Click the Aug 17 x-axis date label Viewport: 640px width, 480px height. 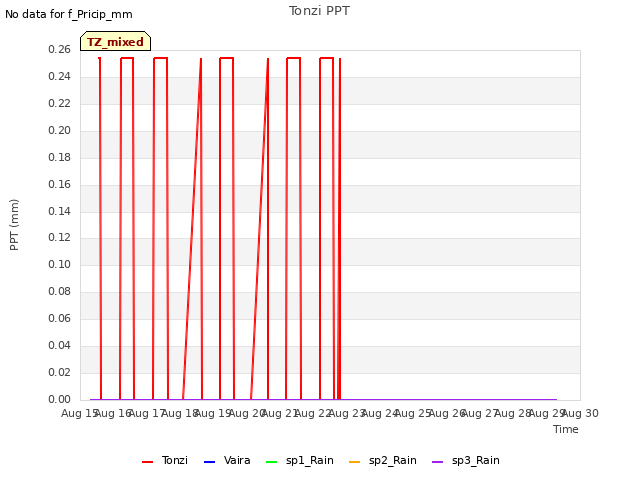tap(147, 413)
